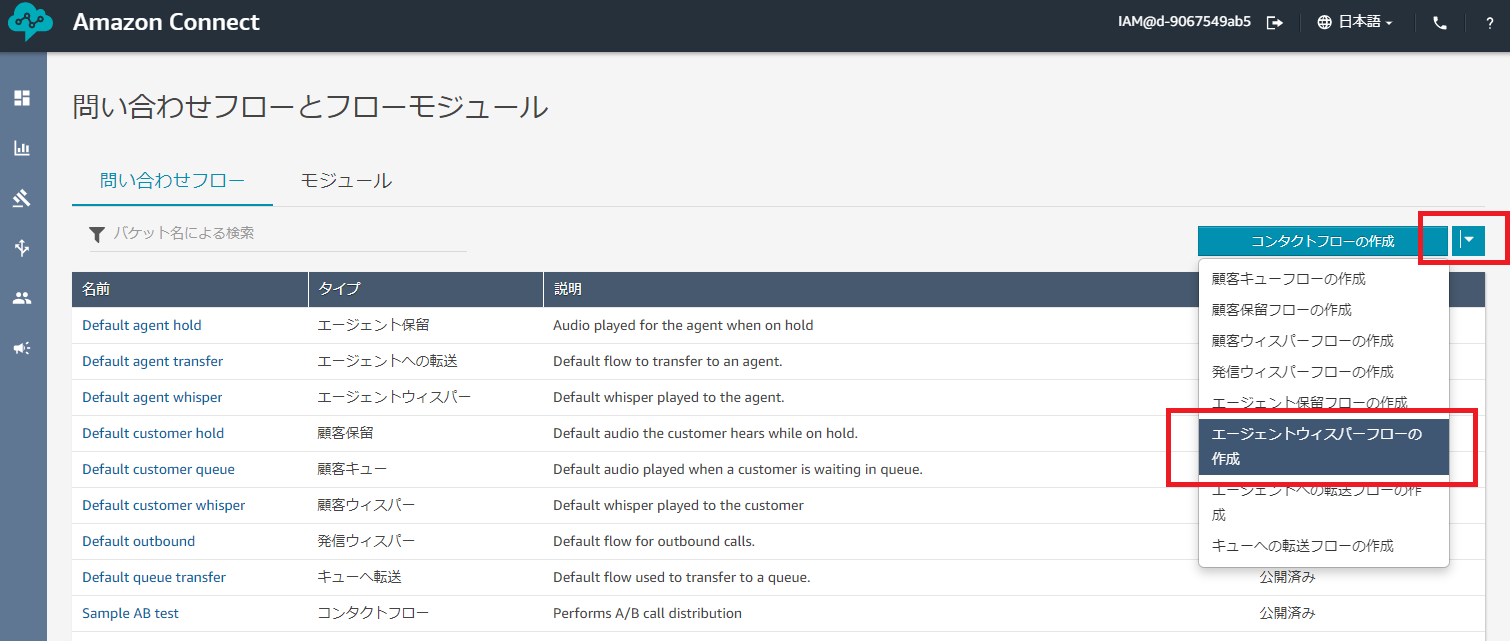Select the gavel icon in the sidebar
Screen dimensions: 1510x641
pos(22,198)
